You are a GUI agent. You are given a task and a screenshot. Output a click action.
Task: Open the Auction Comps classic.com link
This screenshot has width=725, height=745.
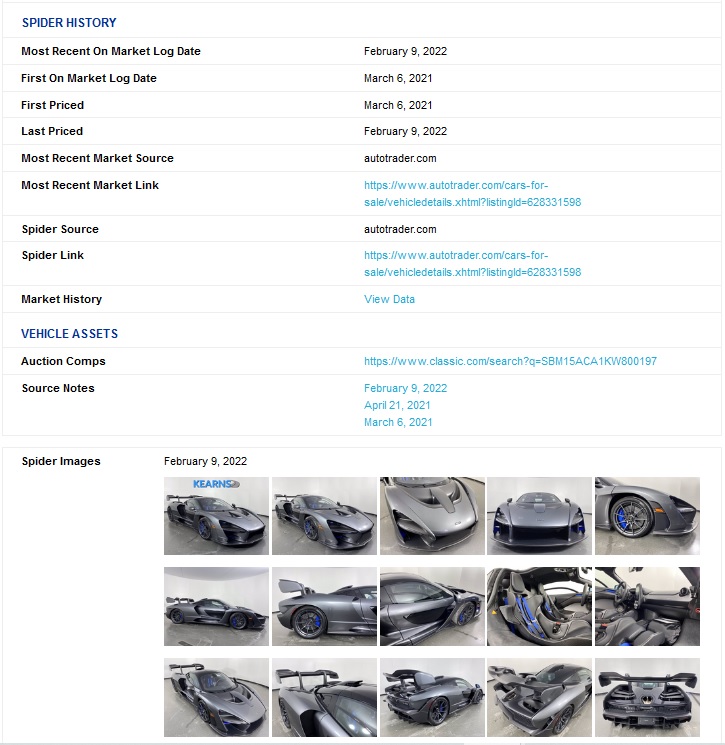point(510,361)
